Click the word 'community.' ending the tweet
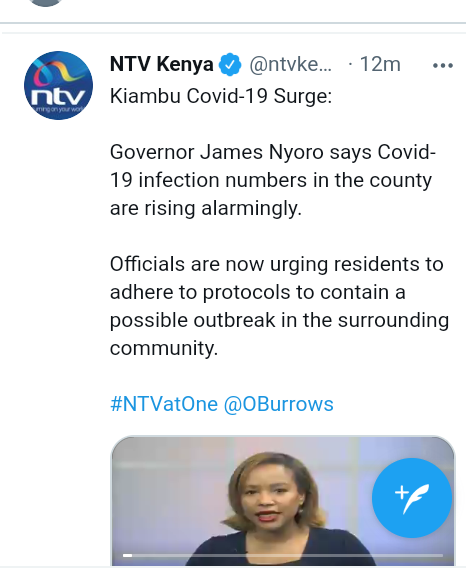The width and height of the screenshot is (466, 570). point(164,348)
